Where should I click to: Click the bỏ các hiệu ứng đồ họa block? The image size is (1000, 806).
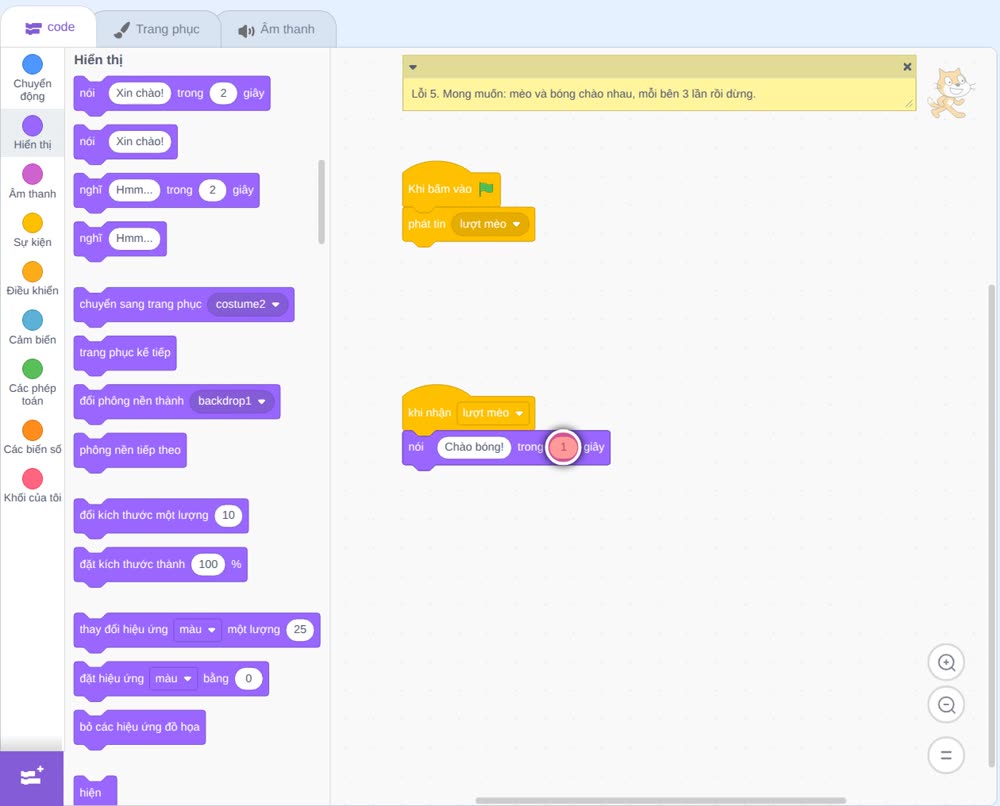(x=140, y=728)
